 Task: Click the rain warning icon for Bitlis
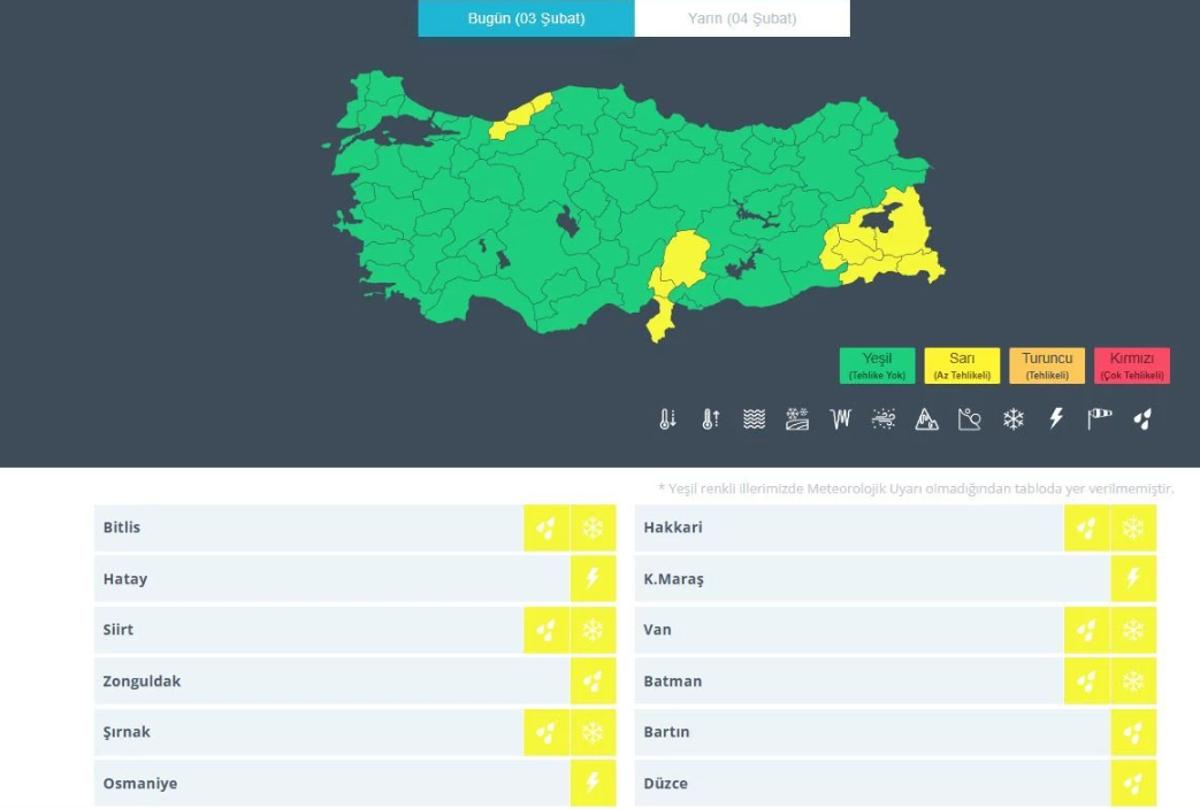[x=546, y=528]
